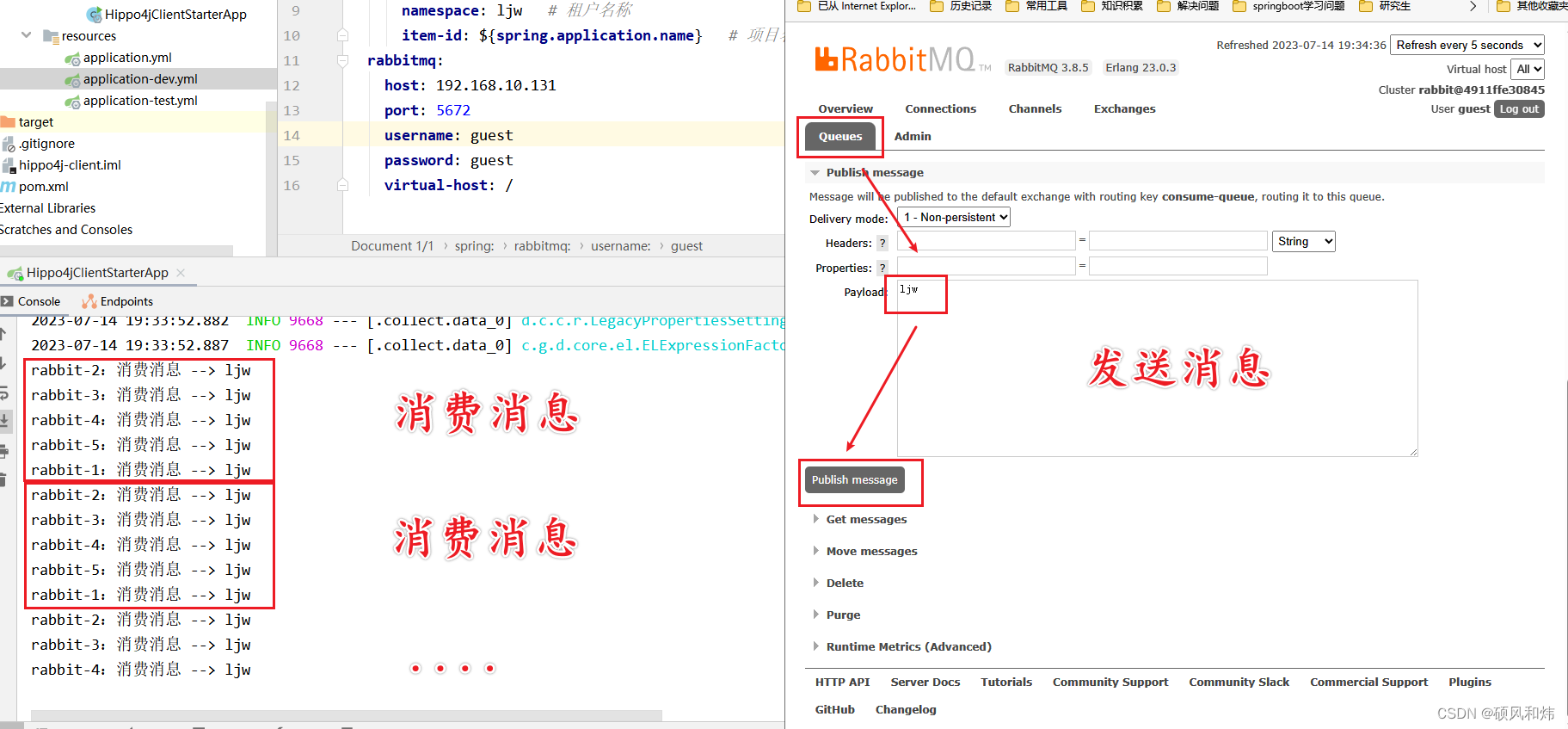Click the target folder icon
Viewport: 1568px width, 729px height.
coord(8,122)
